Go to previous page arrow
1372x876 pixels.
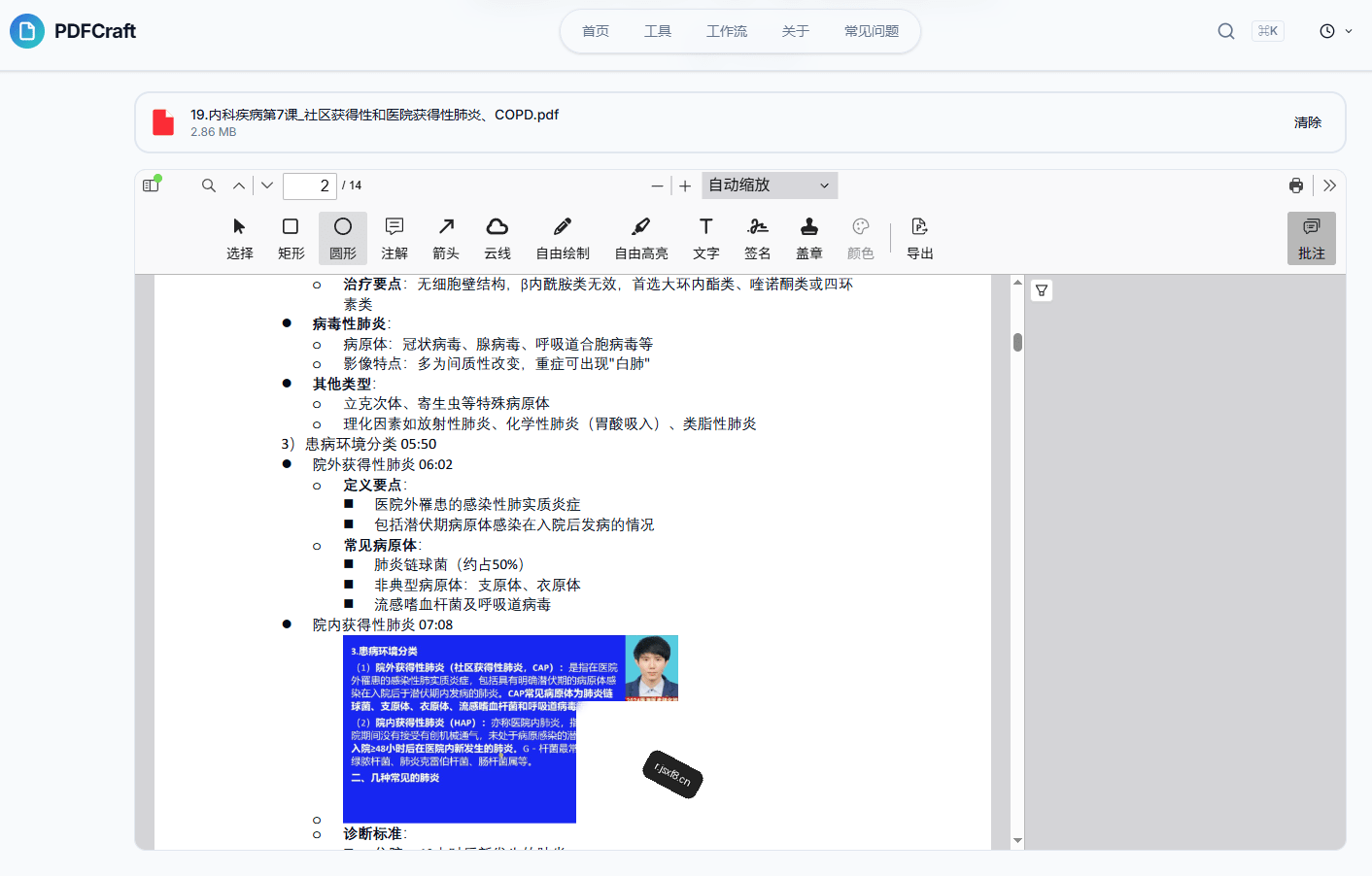(239, 185)
